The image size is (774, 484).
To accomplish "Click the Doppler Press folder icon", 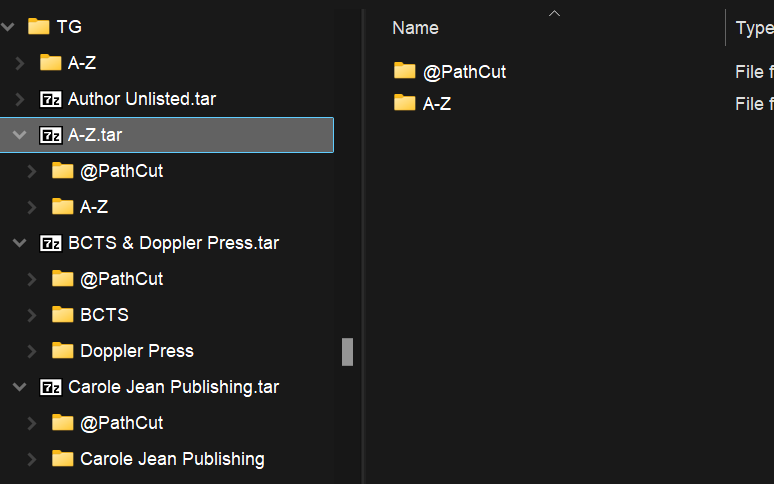I will point(63,351).
